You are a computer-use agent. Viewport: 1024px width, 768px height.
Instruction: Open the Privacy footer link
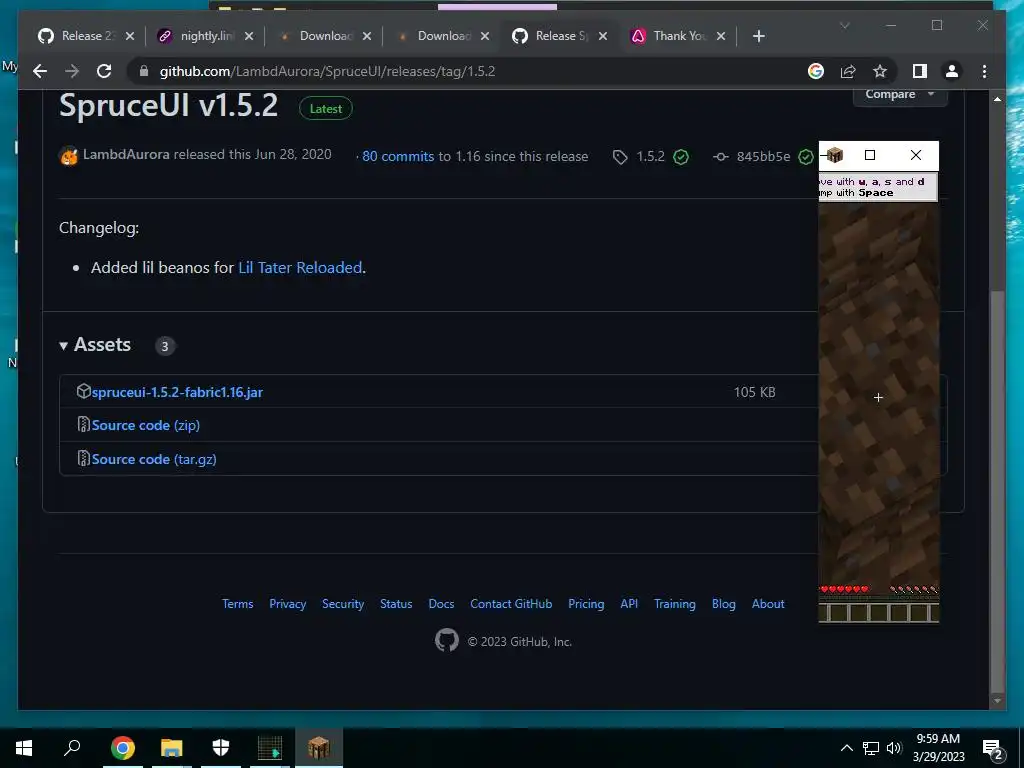[287, 604]
